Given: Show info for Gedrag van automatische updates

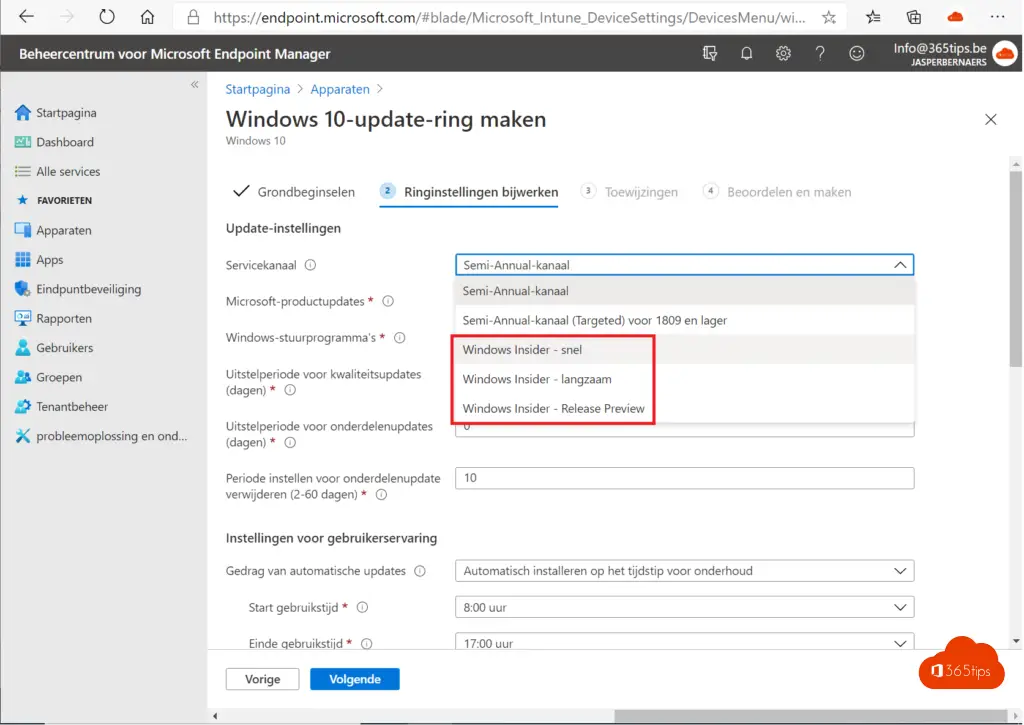Looking at the screenshot, I should coord(420,571).
